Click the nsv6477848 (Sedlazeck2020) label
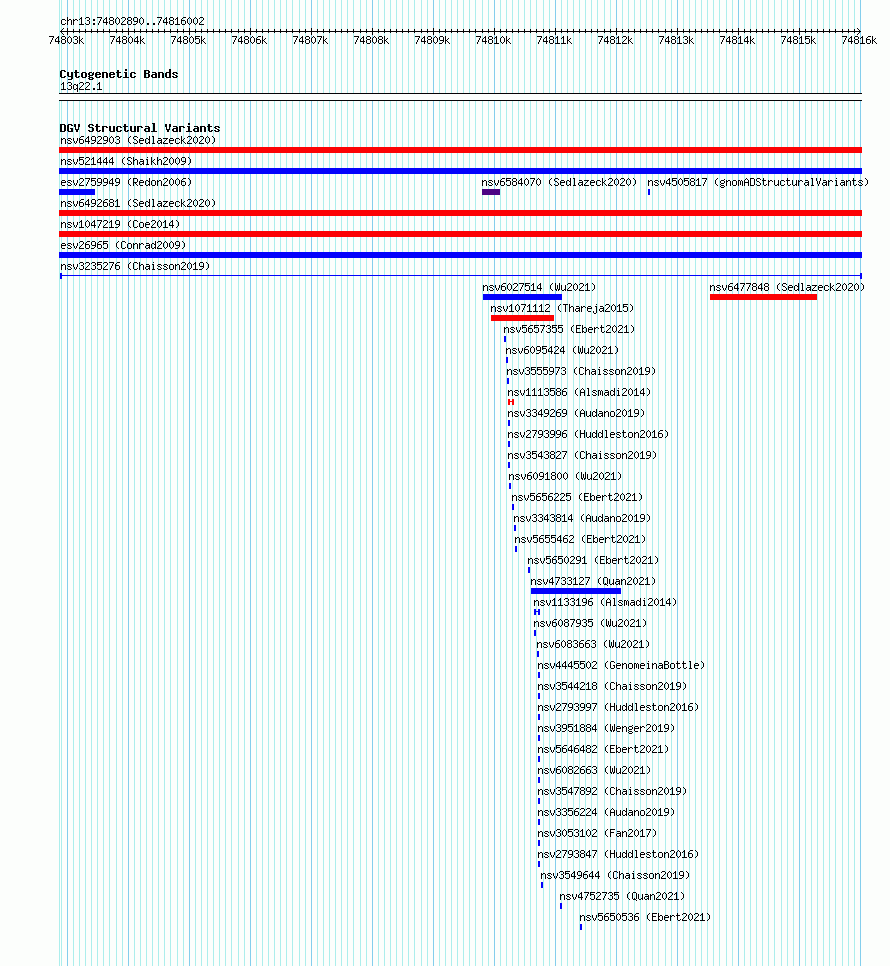The width and height of the screenshot is (890, 966). [787, 287]
